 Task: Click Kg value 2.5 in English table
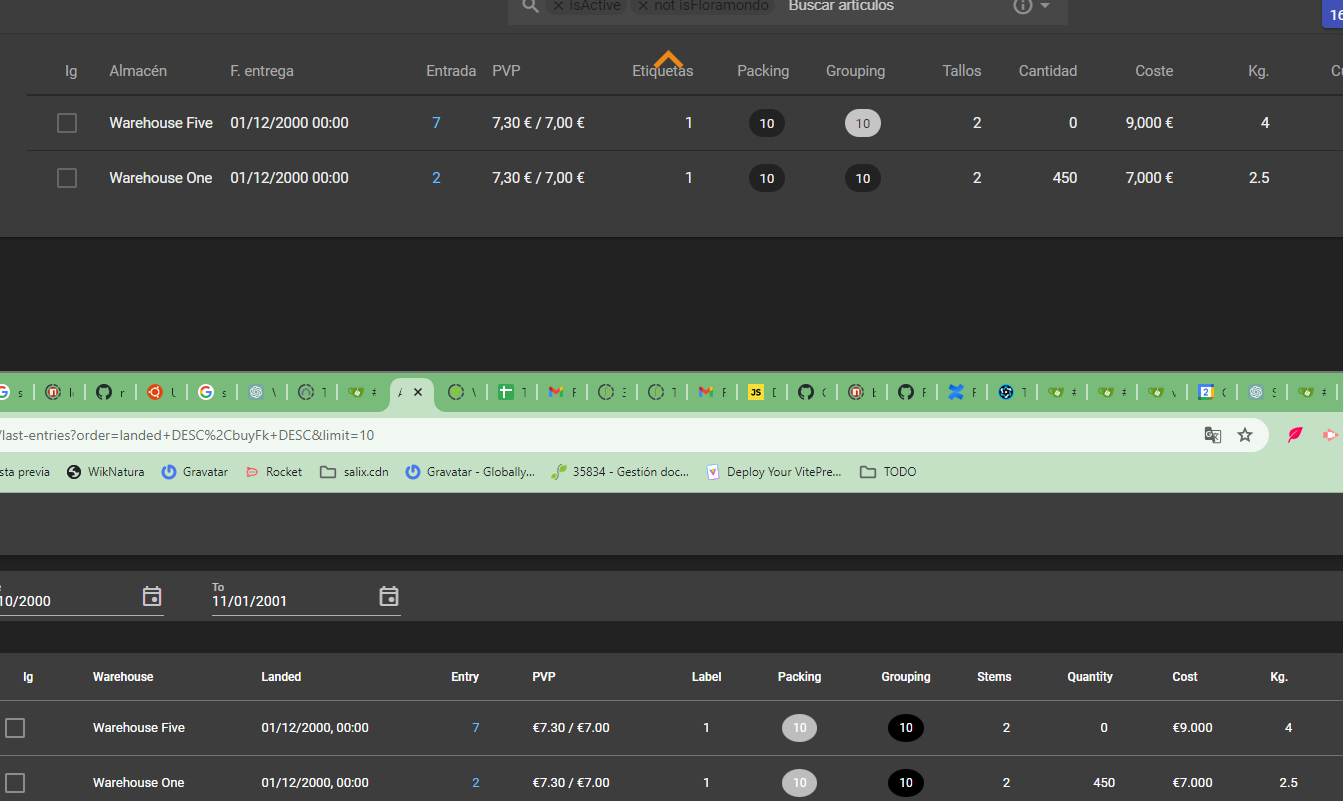pos(1288,783)
